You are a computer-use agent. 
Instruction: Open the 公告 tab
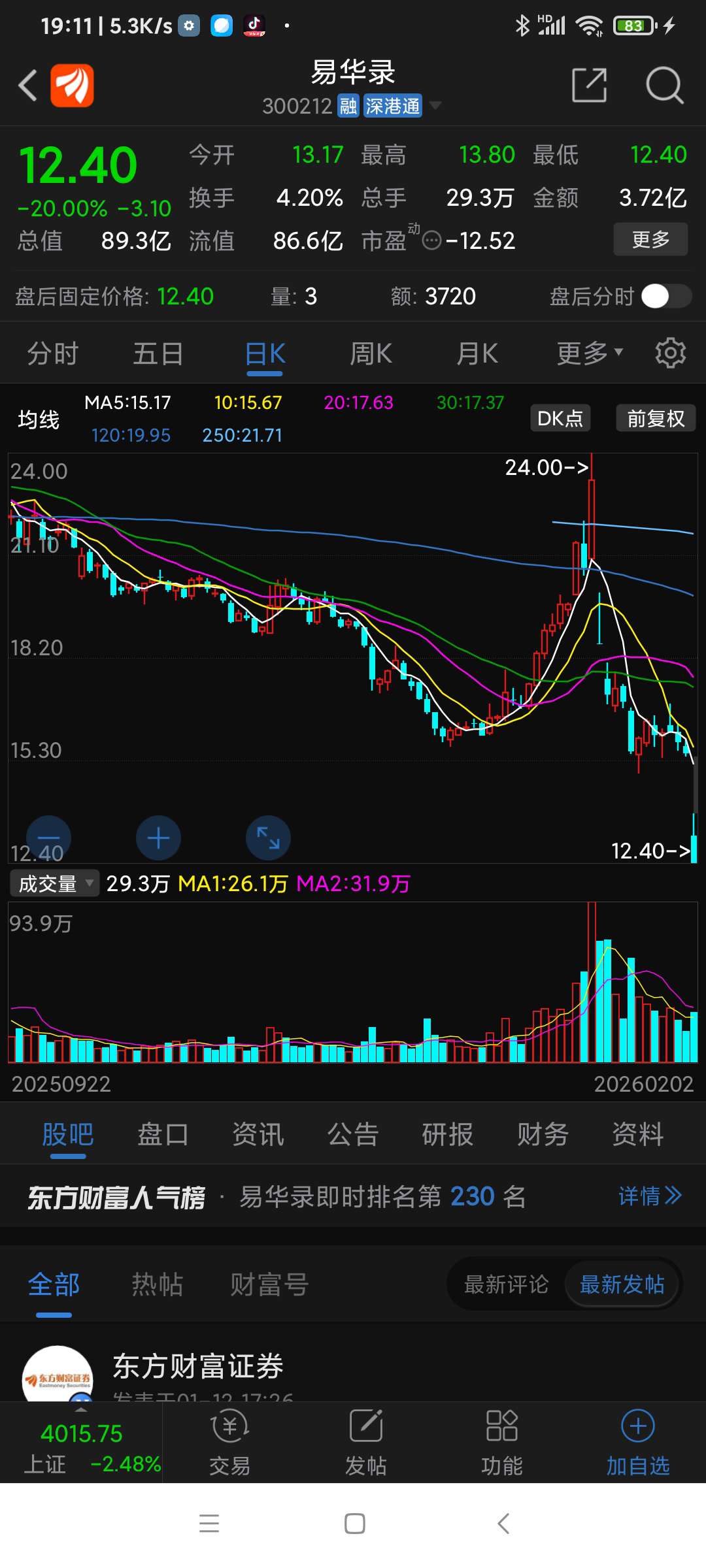pyautogui.click(x=353, y=1135)
